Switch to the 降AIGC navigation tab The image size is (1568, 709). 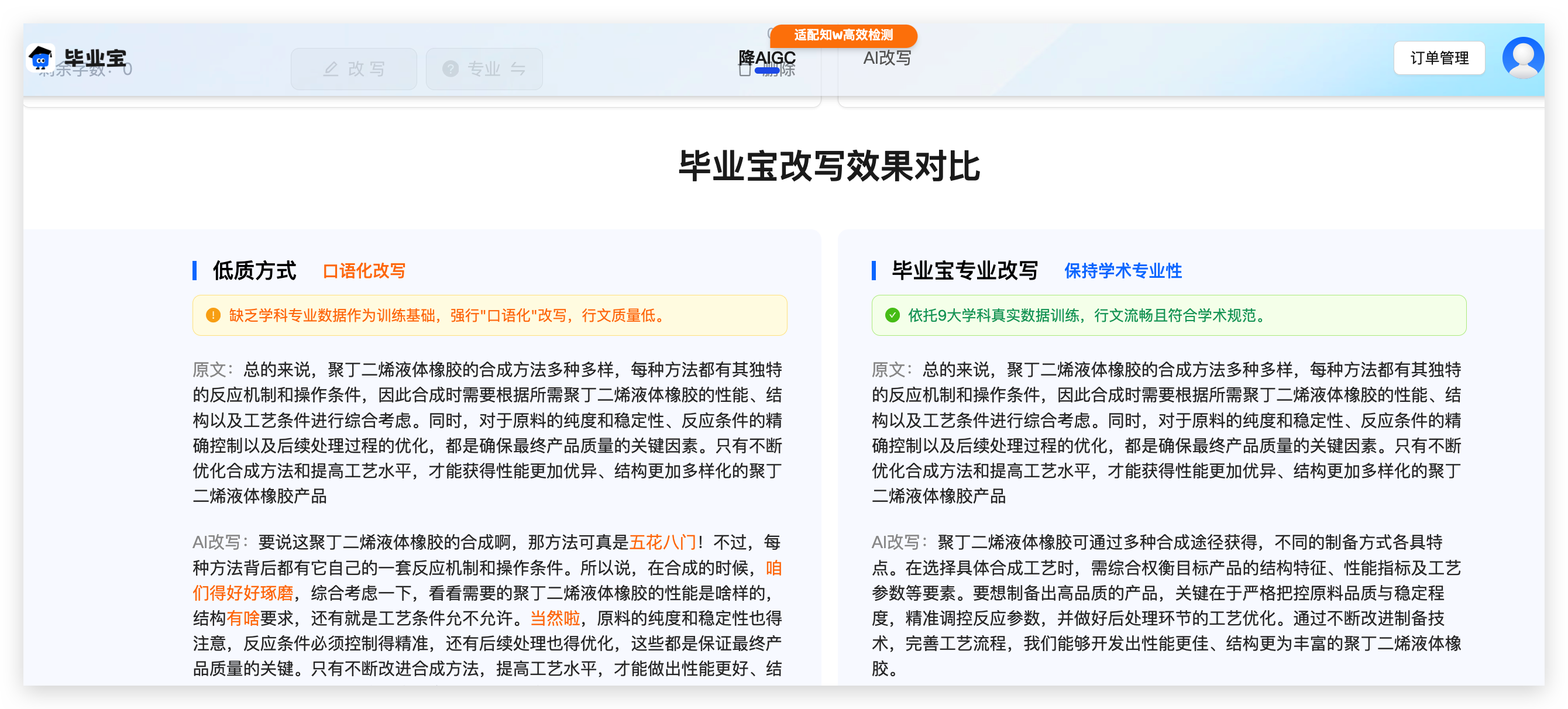tap(766, 57)
